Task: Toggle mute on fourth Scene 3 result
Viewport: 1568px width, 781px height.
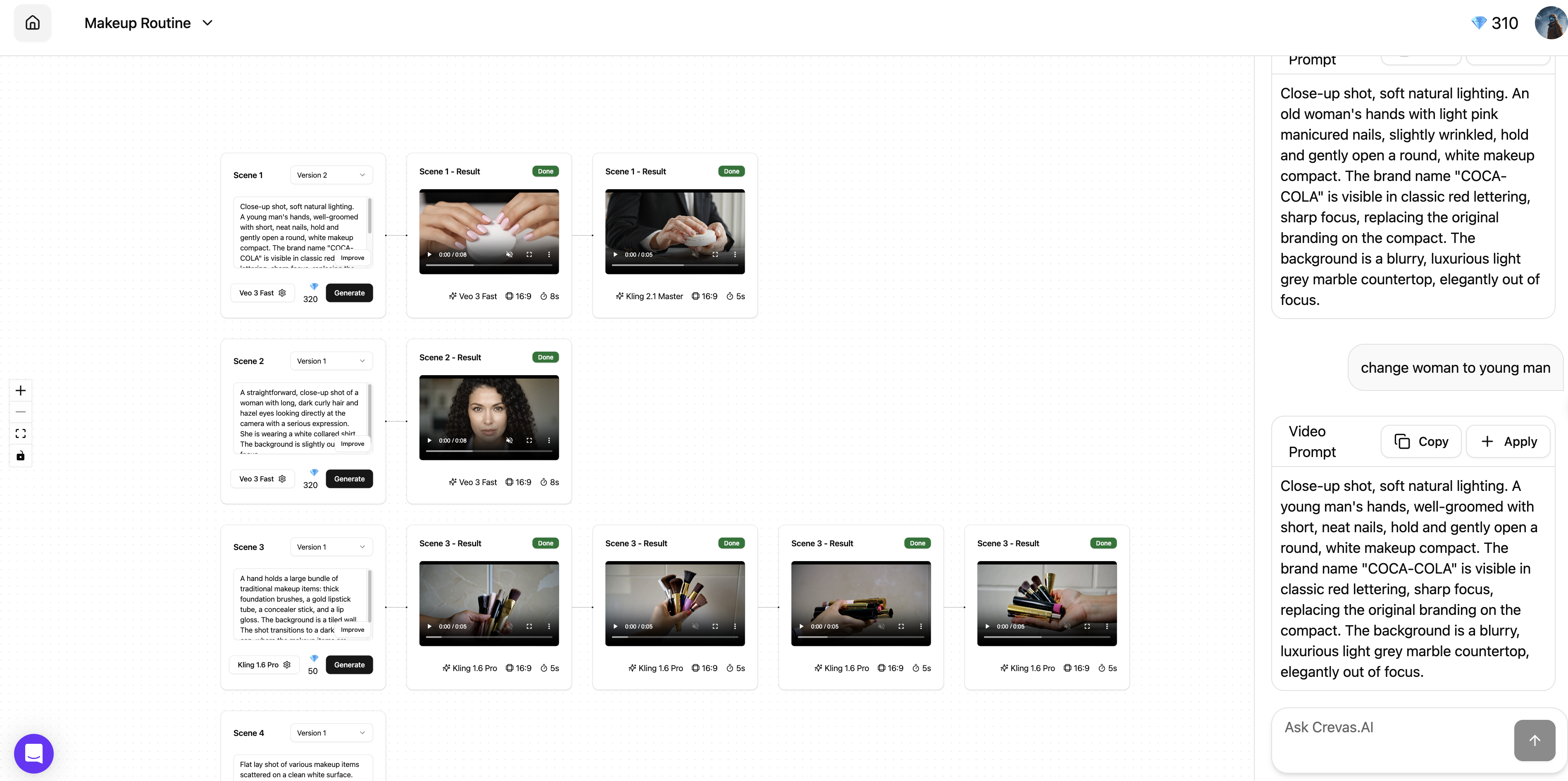Action: click(x=1067, y=626)
